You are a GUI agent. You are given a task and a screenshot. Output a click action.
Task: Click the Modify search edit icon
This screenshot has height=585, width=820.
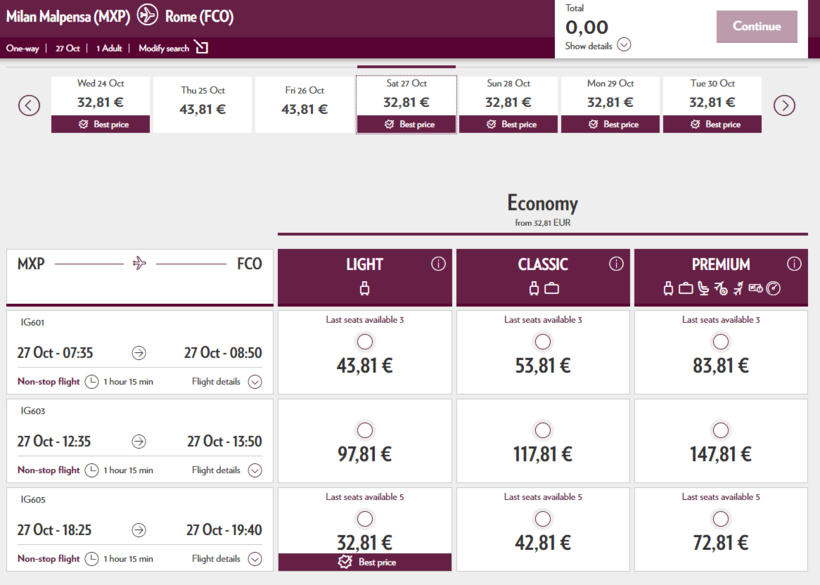(x=202, y=48)
